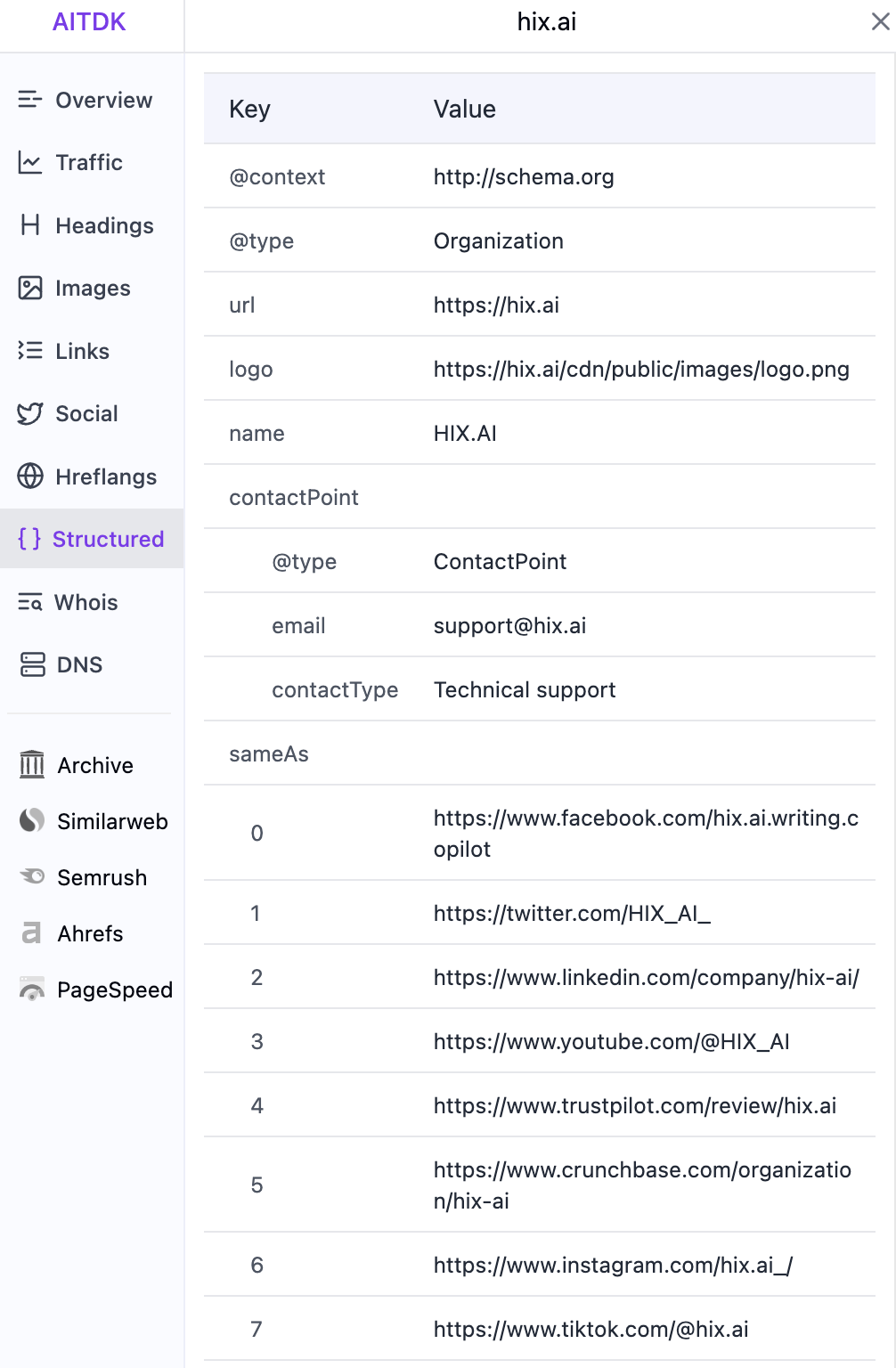Click the Traffic chart icon
896x1368 pixels.
click(30, 162)
